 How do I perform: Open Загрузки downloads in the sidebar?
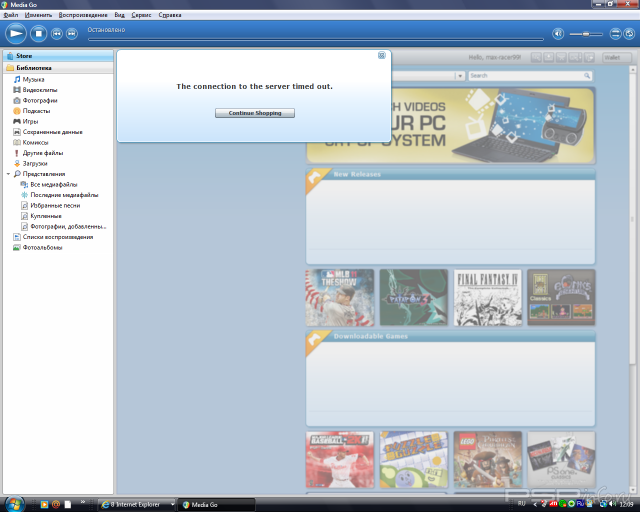[x=35, y=163]
